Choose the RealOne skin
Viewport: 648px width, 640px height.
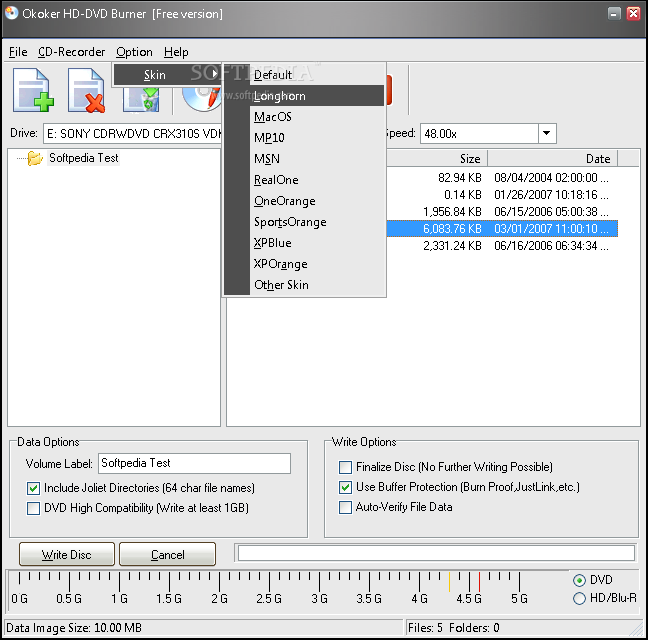point(305,180)
